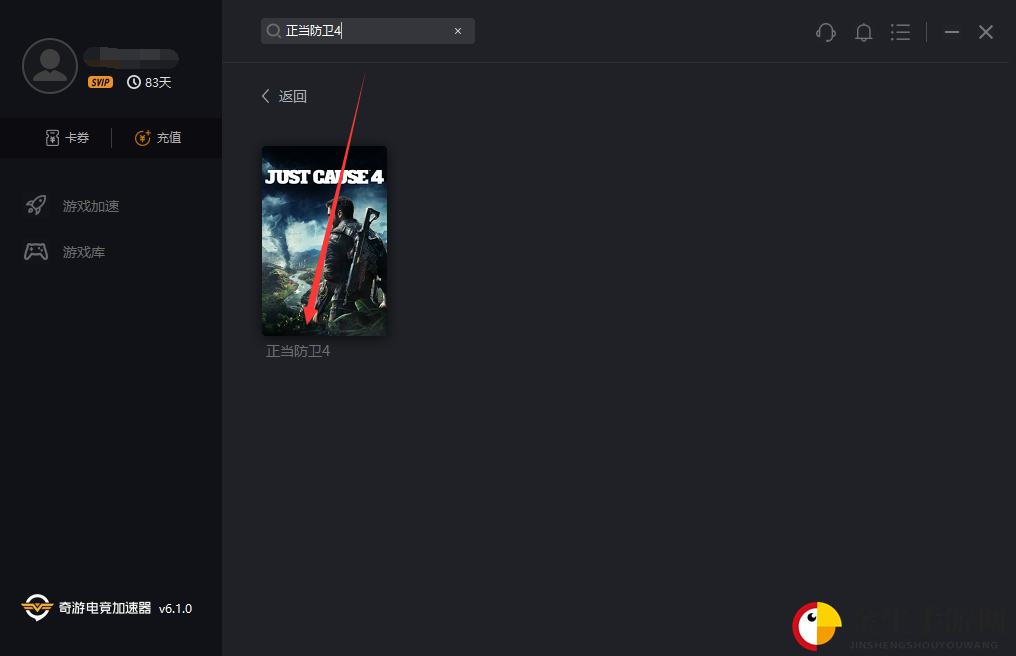Click the search magnifier icon
The width and height of the screenshot is (1016, 656).
273,31
